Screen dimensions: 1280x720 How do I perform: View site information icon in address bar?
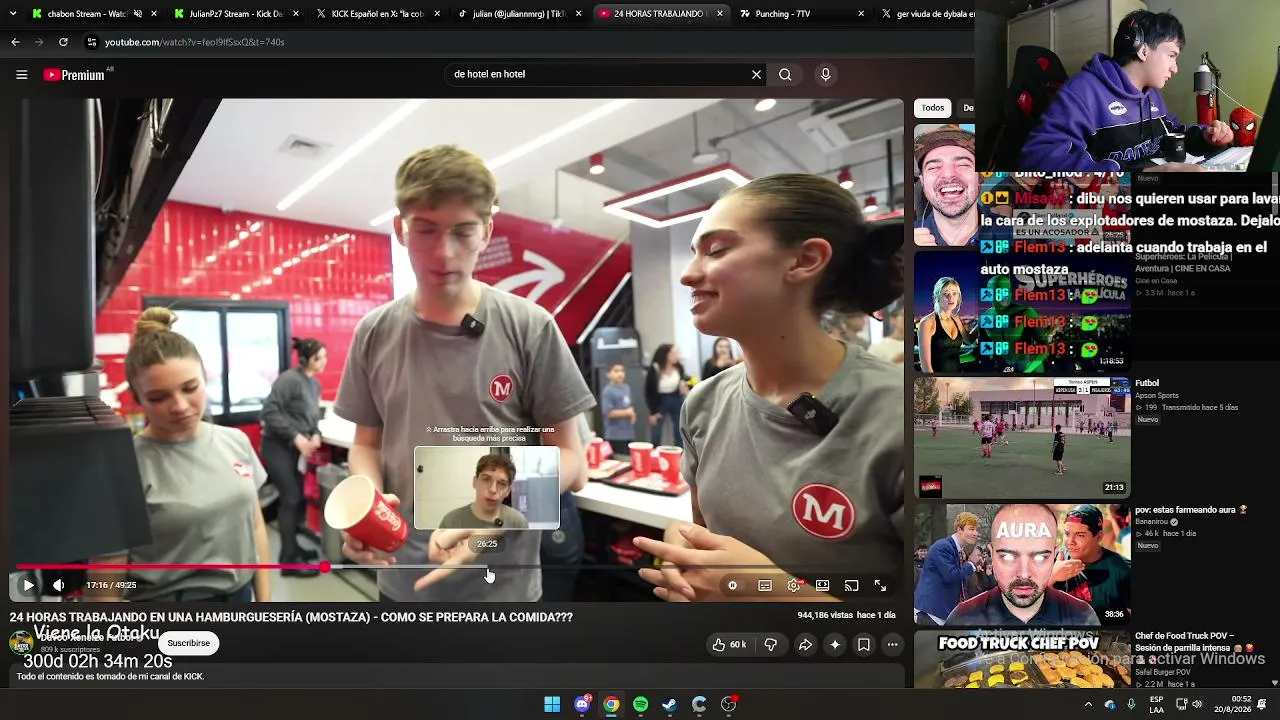[x=91, y=42]
